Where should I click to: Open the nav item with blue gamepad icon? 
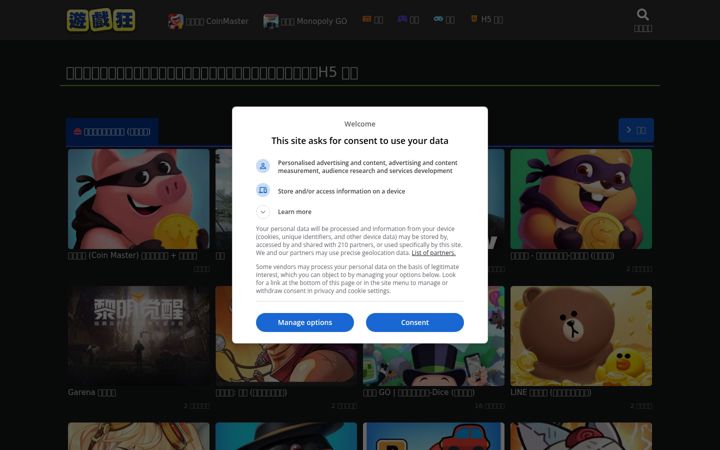point(444,19)
